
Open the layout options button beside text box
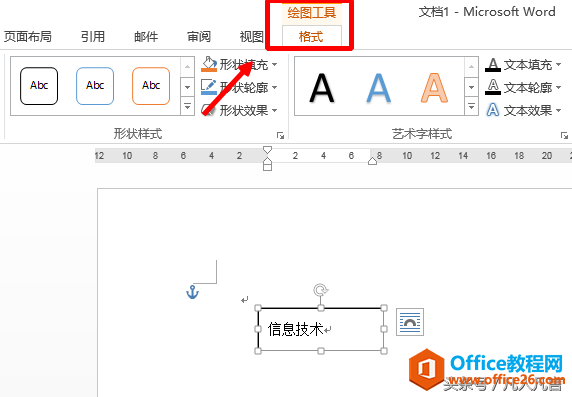click(x=410, y=322)
